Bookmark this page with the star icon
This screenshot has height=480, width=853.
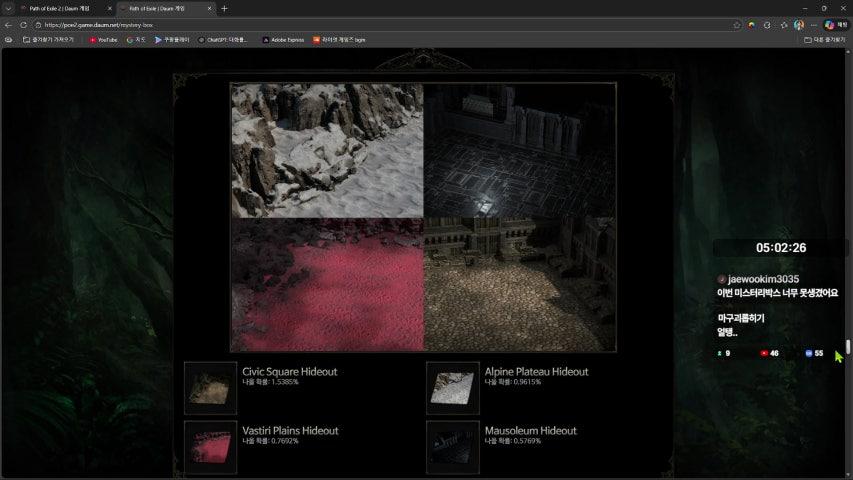(737, 25)
